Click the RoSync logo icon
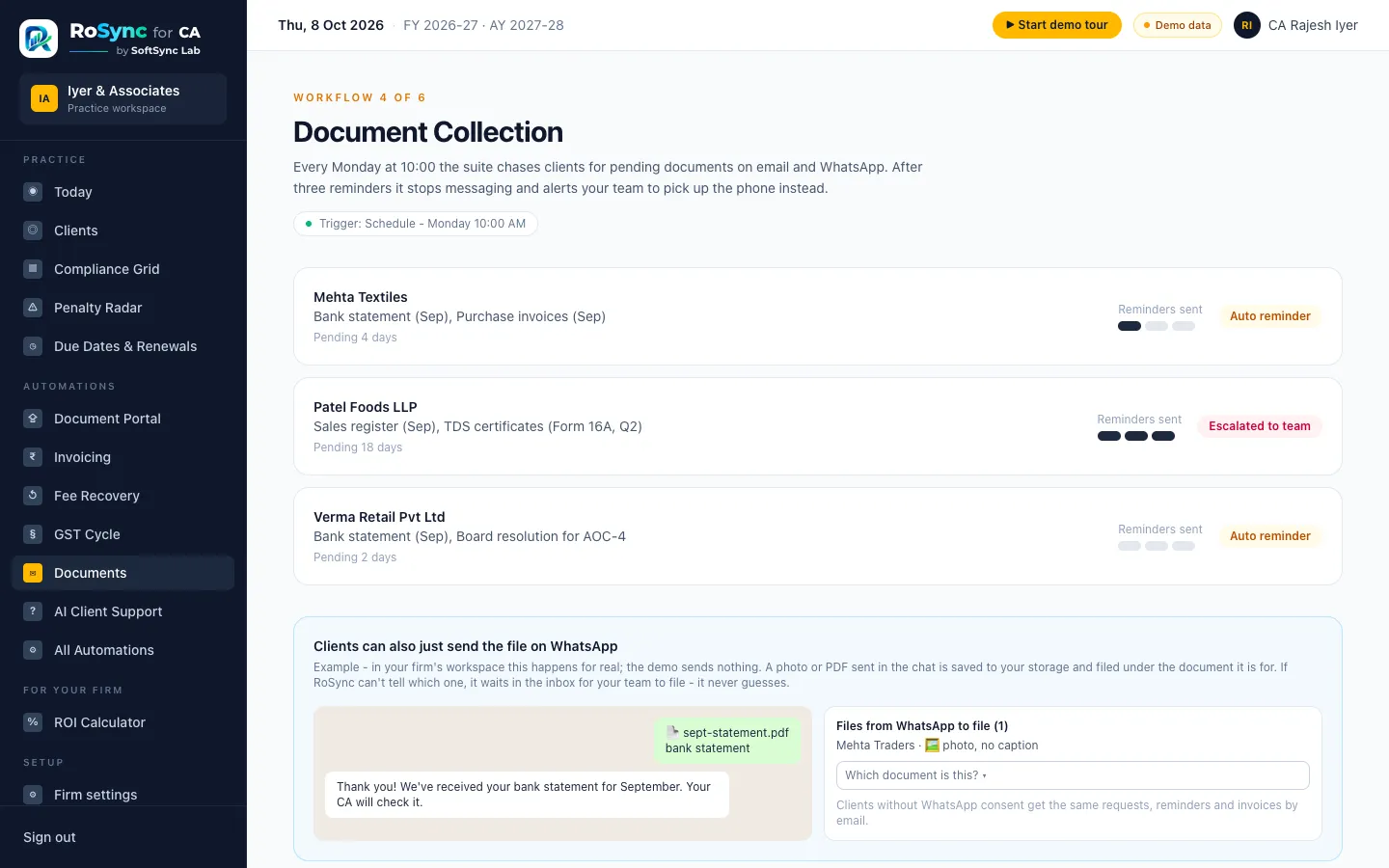Viewport: 1389px width, 868px height. (39, 39)
